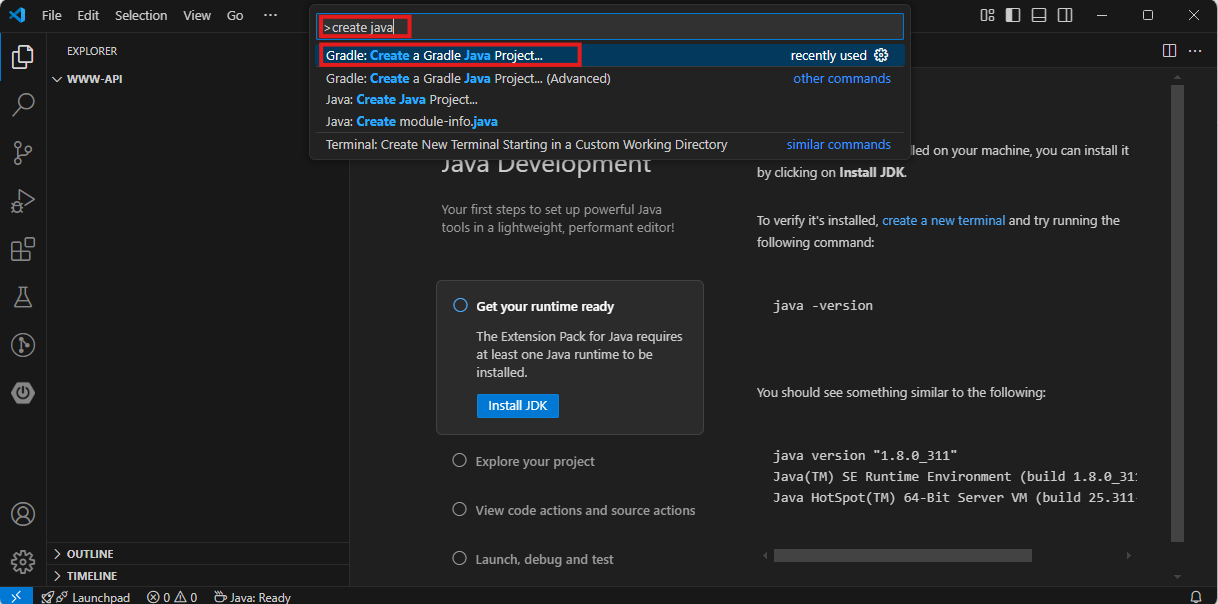
Task: Open Launchpad in status bar
Action: coord(86,597)
